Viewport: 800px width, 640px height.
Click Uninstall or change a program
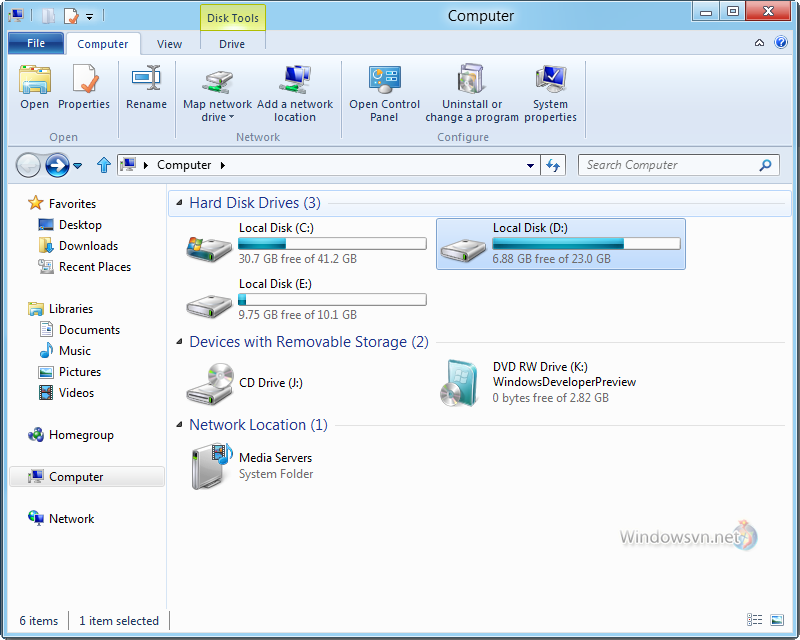tap(472, 94)
